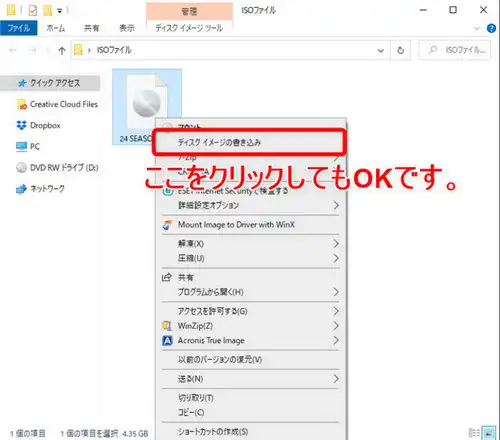Open プログラムから開く(H) submenu
This screenshot has height=440, width=500.
pyautogui.click(x=250, y=292)
